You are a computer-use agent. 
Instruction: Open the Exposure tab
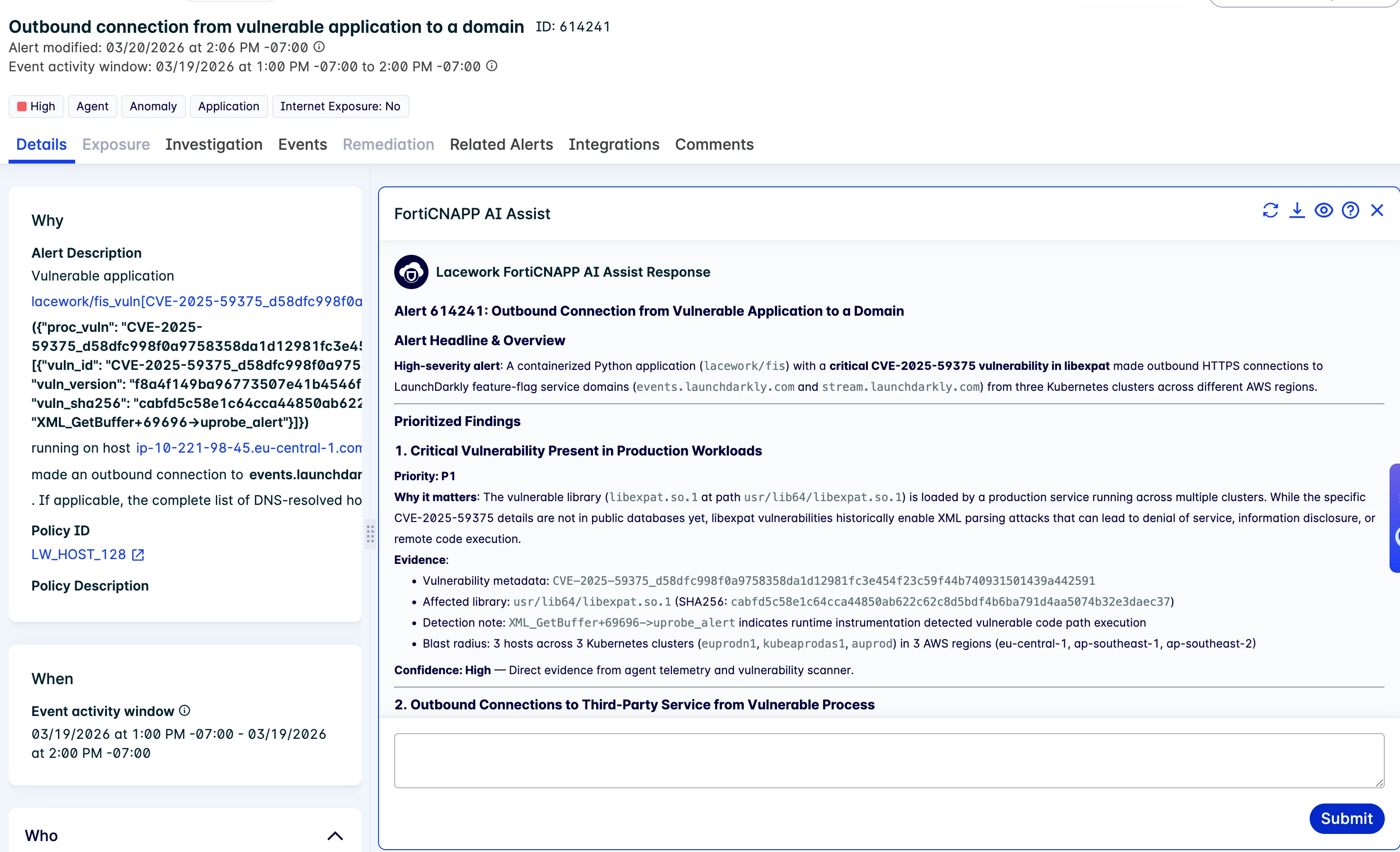(116, 144)
